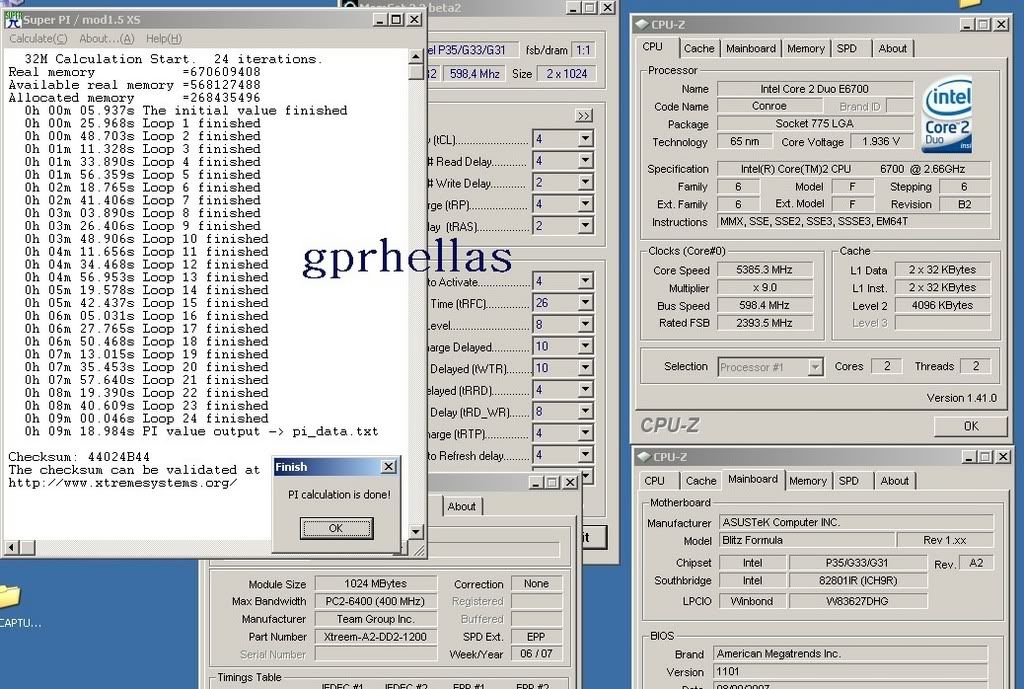This screenshot has height=689, width=1024.
Task: Click the MemSet frequency field '598,4 Mhz'
Action: point(474,74)
